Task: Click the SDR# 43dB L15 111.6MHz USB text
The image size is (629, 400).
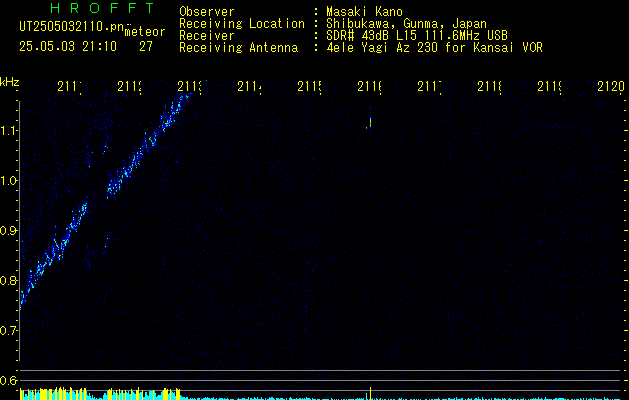Action: pyautogui.click(x=417, y=36)
